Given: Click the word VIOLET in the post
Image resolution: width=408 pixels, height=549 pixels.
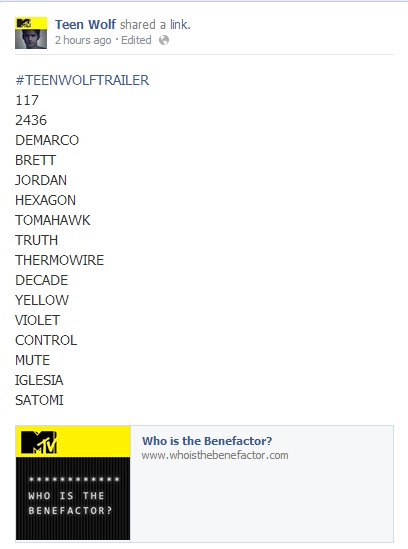Looking at the screenshot, I should tap(37, 320).
